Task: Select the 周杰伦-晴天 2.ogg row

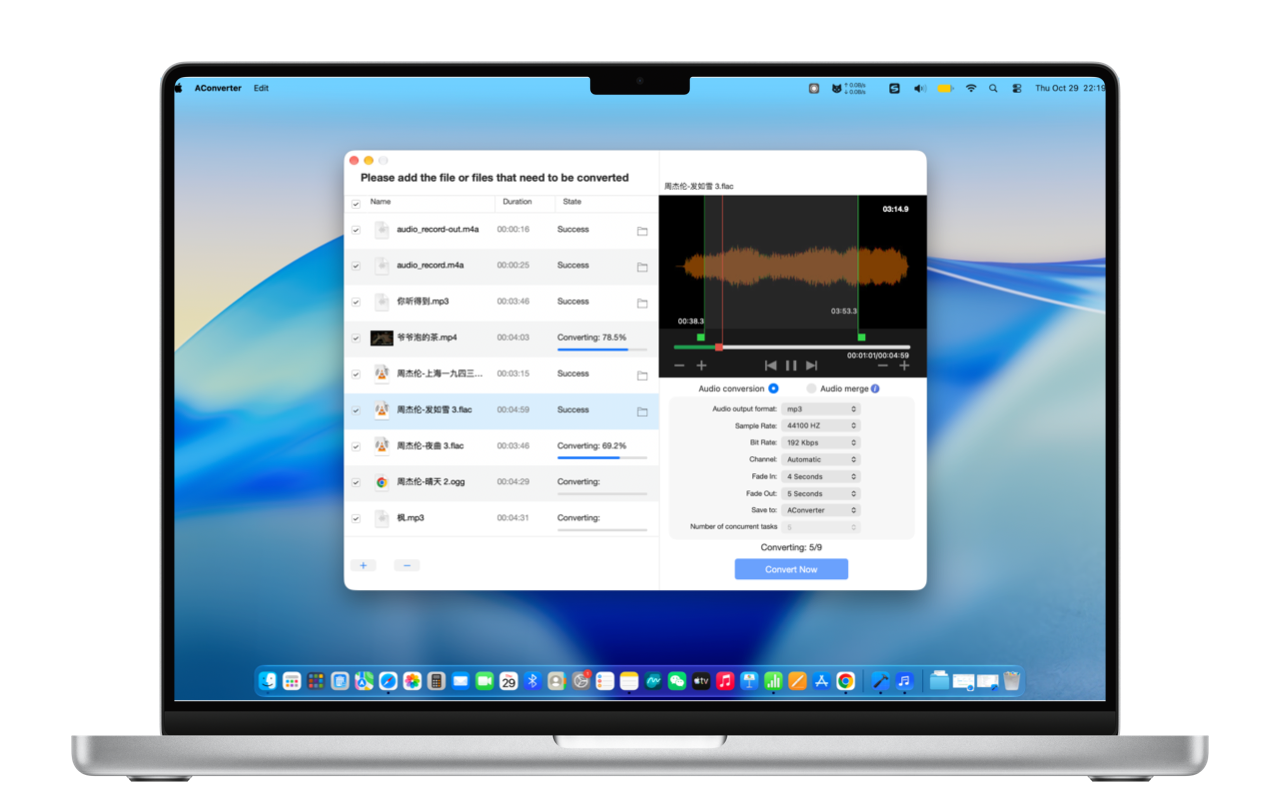Action: 501,483
